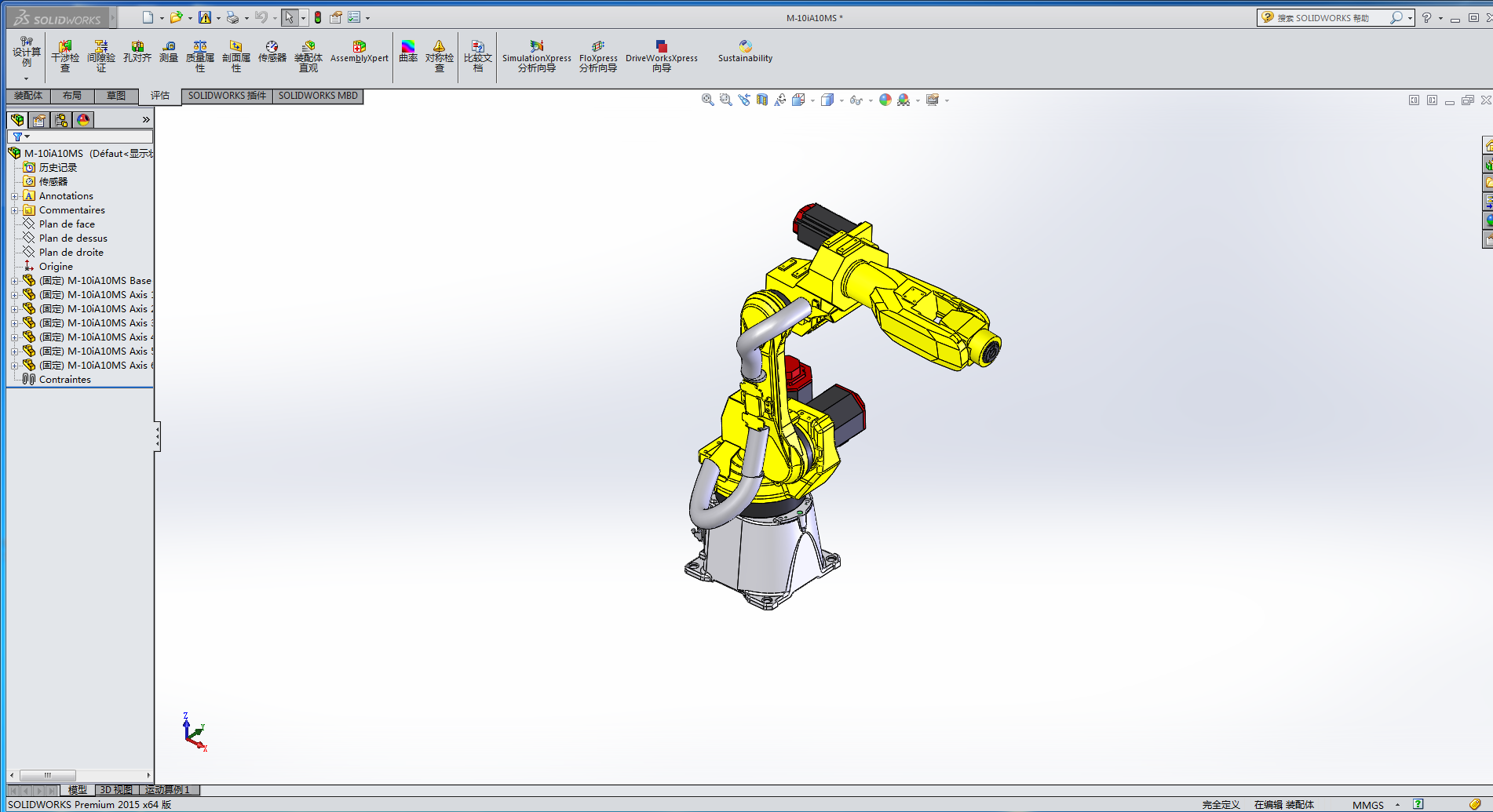Switch to the 运动算例1 tab

166,790
